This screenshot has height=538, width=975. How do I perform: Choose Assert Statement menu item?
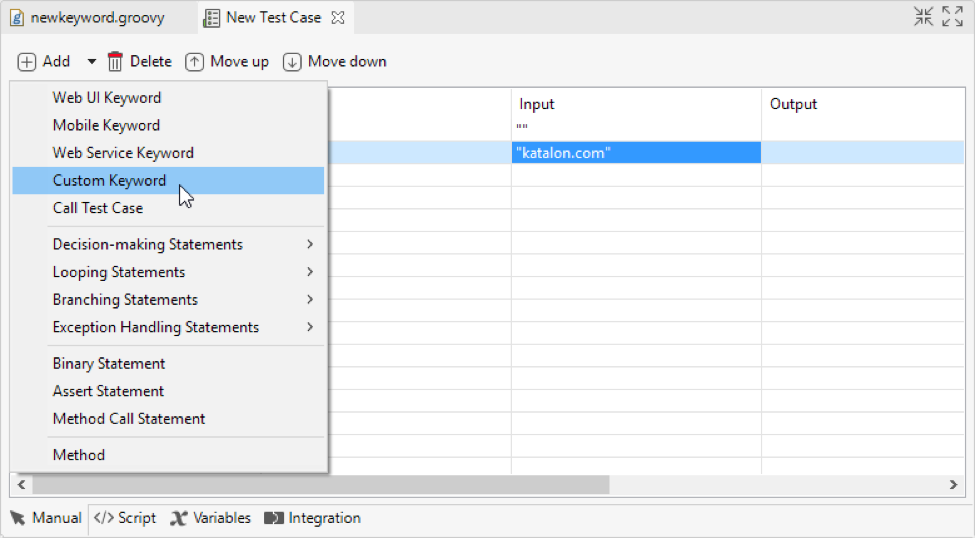(x=168, y=391)
